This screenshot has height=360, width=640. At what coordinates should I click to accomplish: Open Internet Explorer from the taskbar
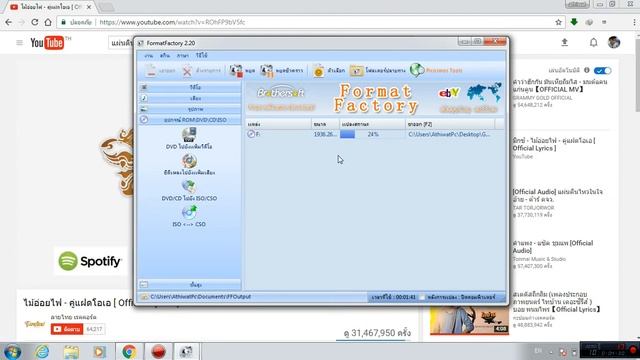(42, 351)
